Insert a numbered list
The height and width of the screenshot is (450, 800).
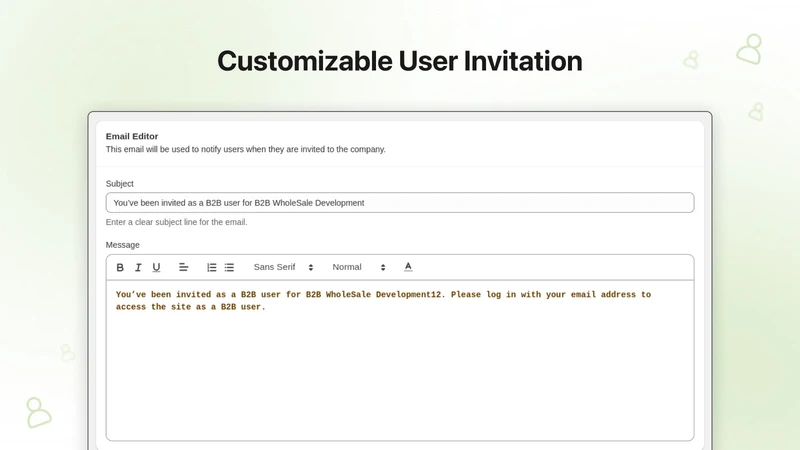(x=211, y=267)
